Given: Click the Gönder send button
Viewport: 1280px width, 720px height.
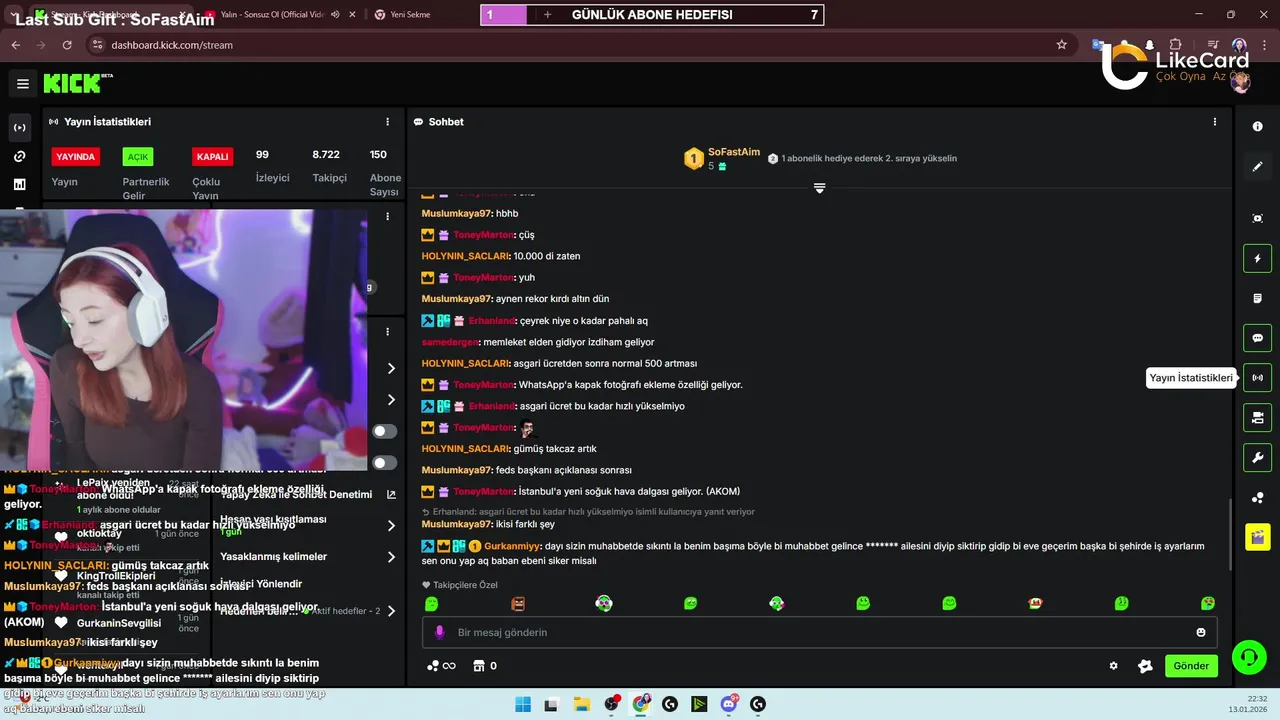Looking at the screenshot, I should (1191, 666).
